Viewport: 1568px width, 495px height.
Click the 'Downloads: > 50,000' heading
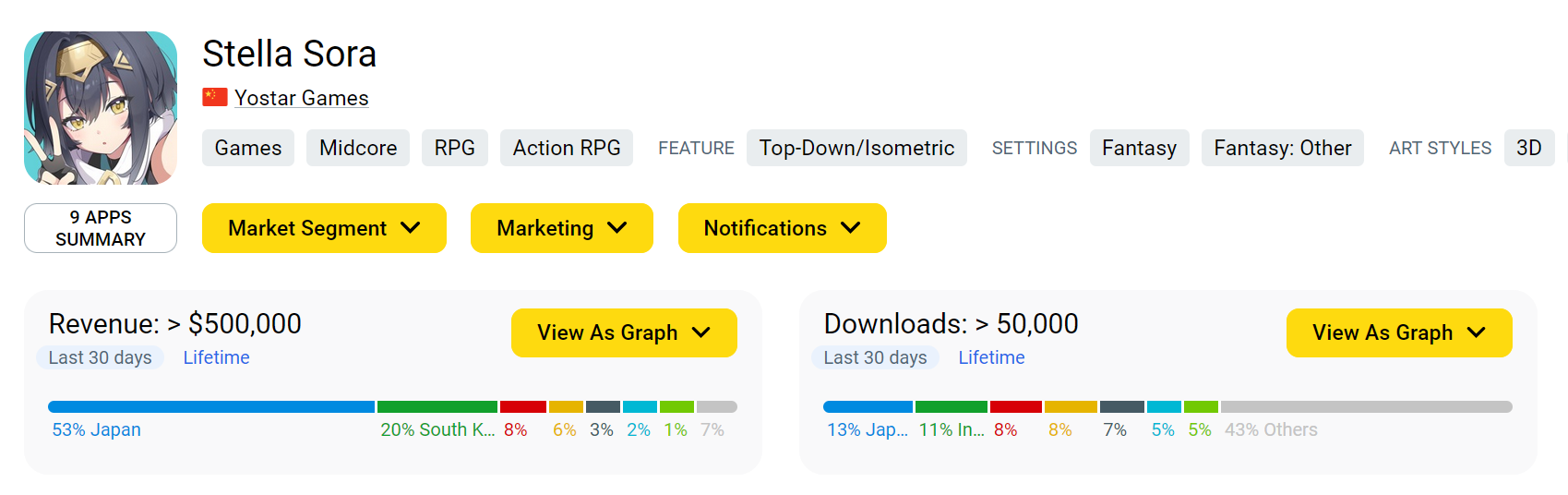coord(952,323)
